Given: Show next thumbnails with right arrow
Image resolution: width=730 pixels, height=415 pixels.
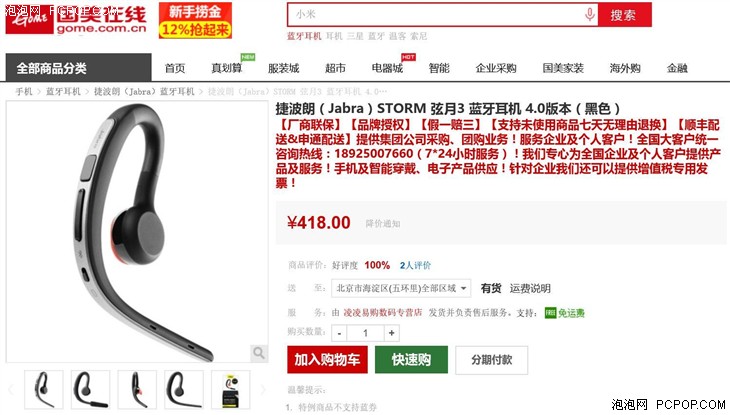Looking at the screenshot, I should (263, 390).
